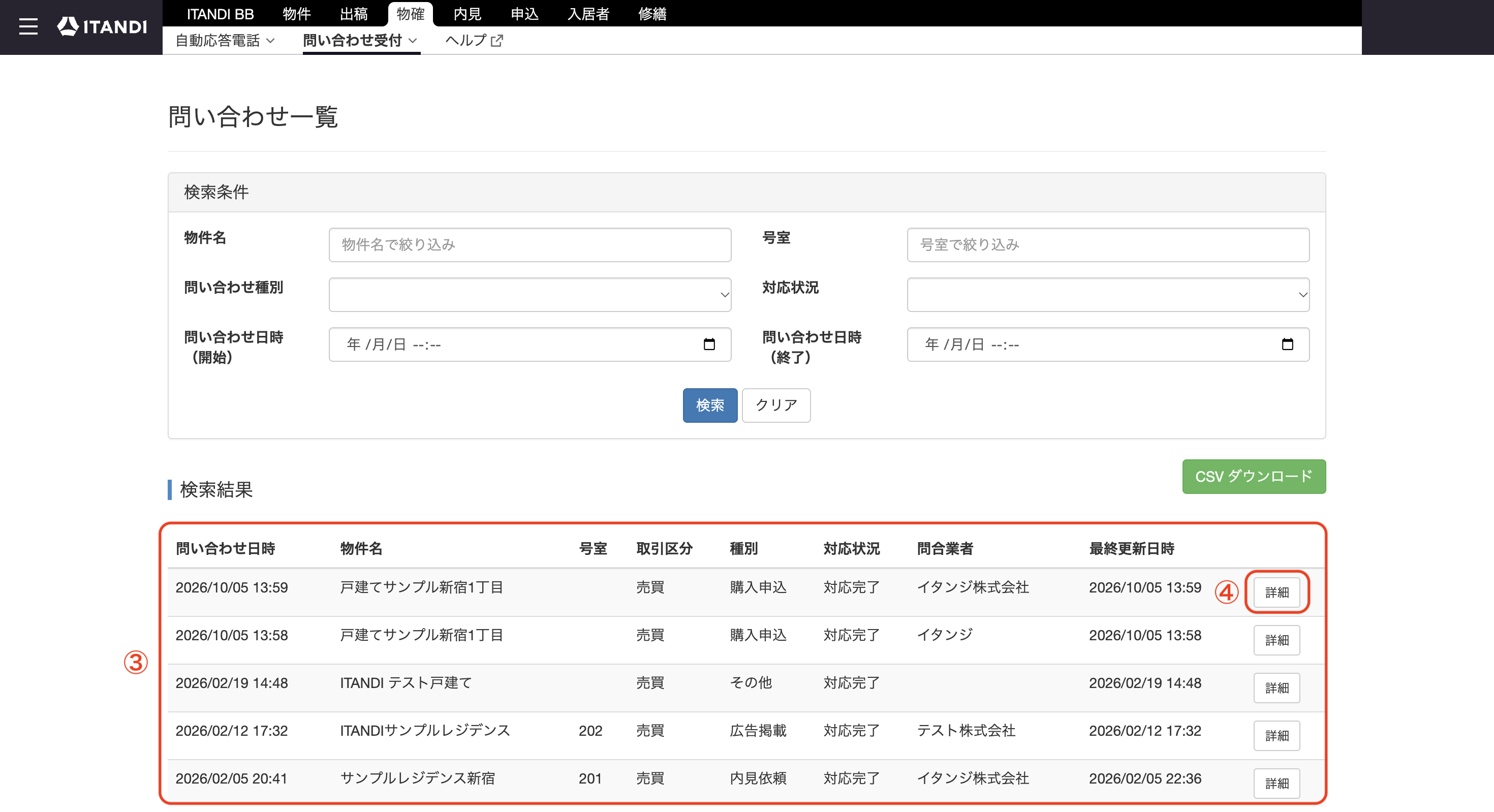This screenshot has height=812, width=1494.
Task: Select the 内見依頼 cell
Action: [x=758, y=778]
